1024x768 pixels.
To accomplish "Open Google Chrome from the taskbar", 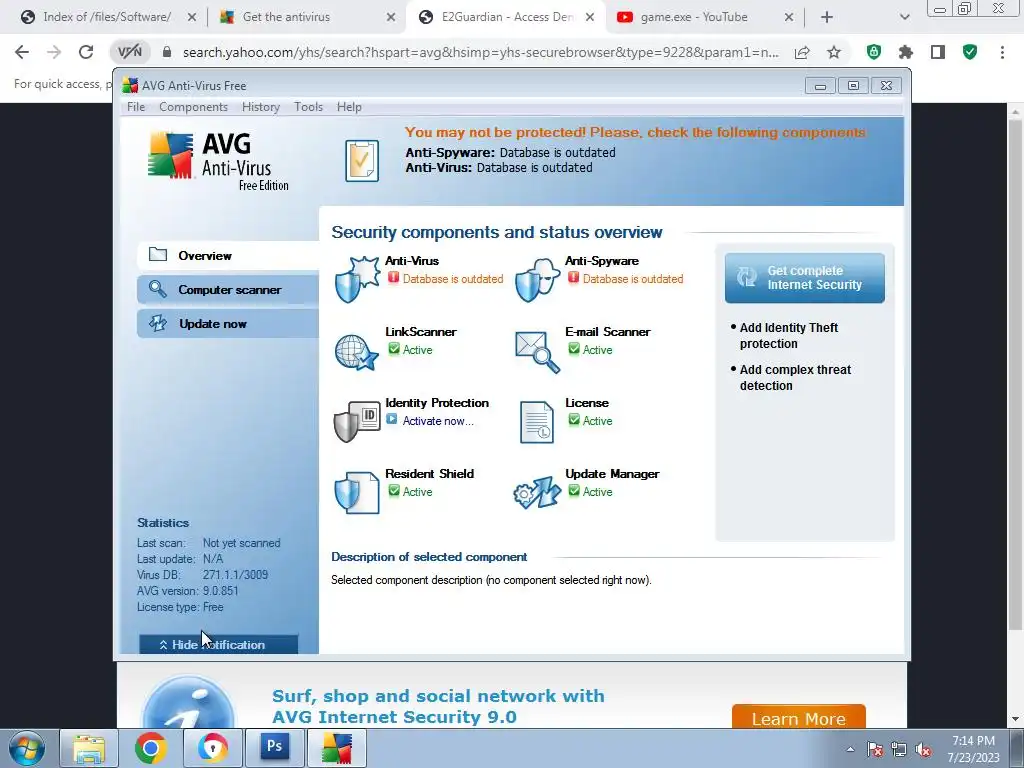I will pos(151,748).
